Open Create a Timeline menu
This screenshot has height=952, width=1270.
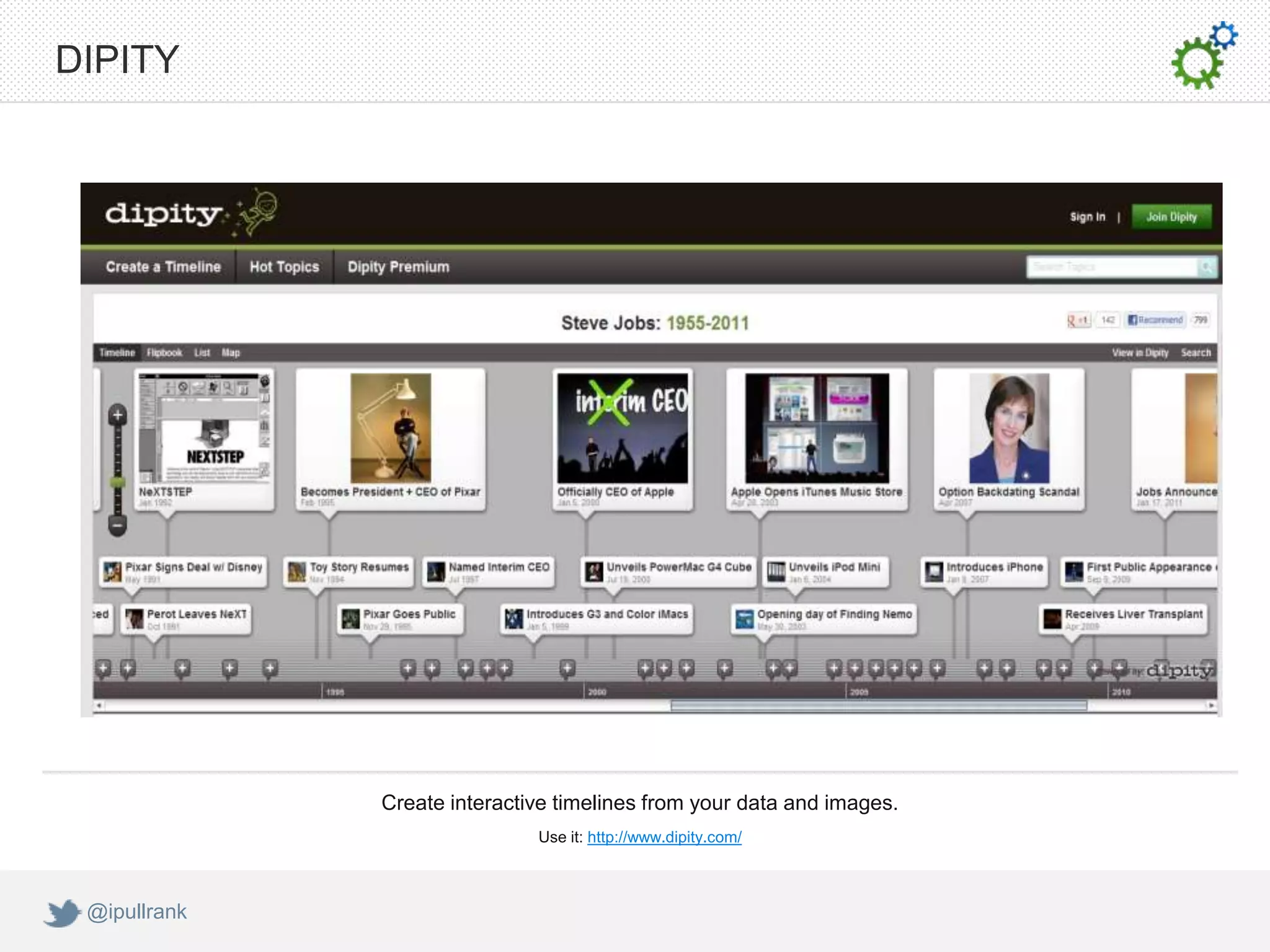(x=164, y=267)
